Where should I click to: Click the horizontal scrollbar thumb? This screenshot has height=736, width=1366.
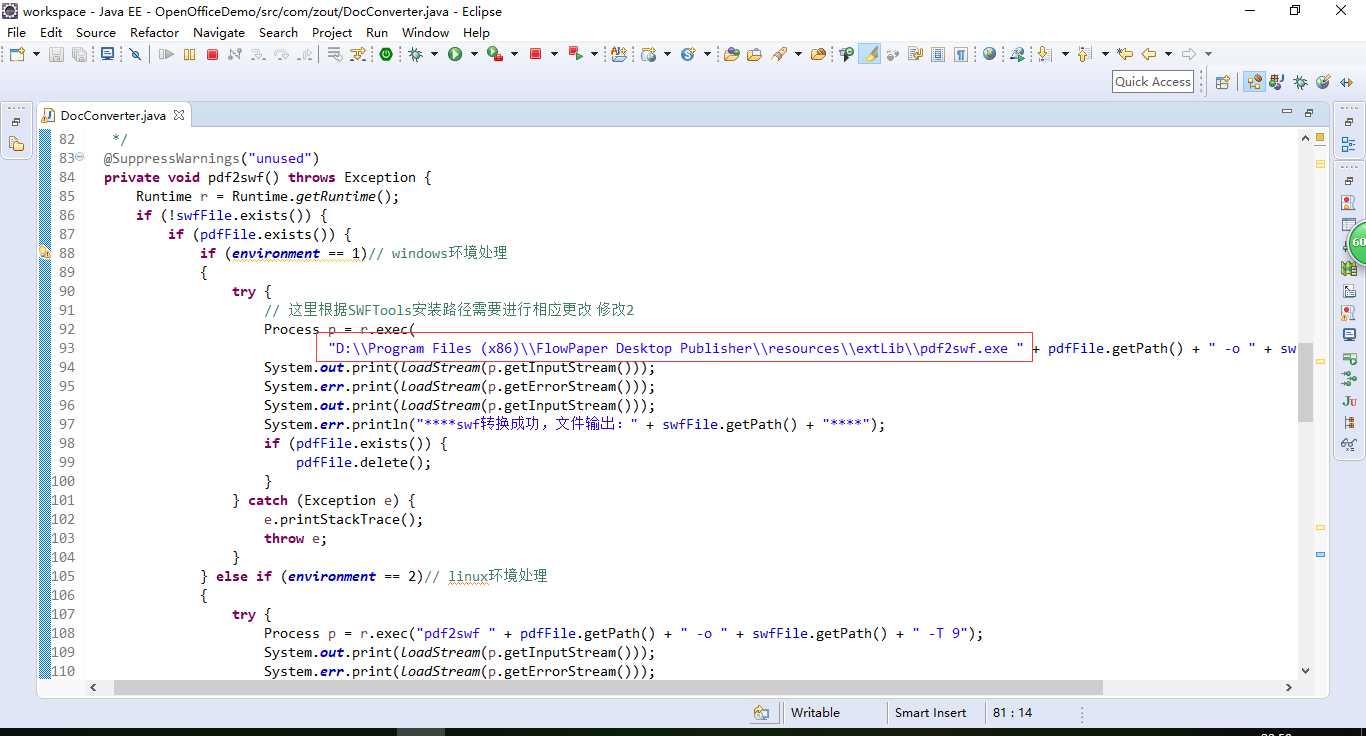pyautogui.click(x=608, y=688)
